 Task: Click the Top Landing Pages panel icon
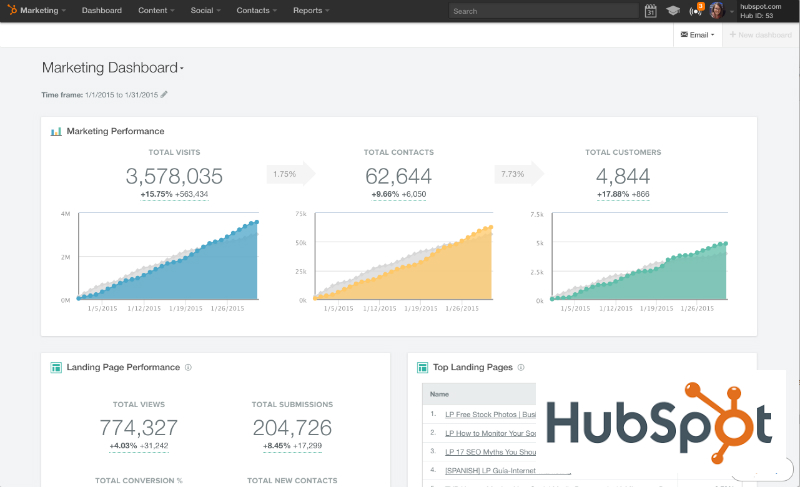point(423,367)
